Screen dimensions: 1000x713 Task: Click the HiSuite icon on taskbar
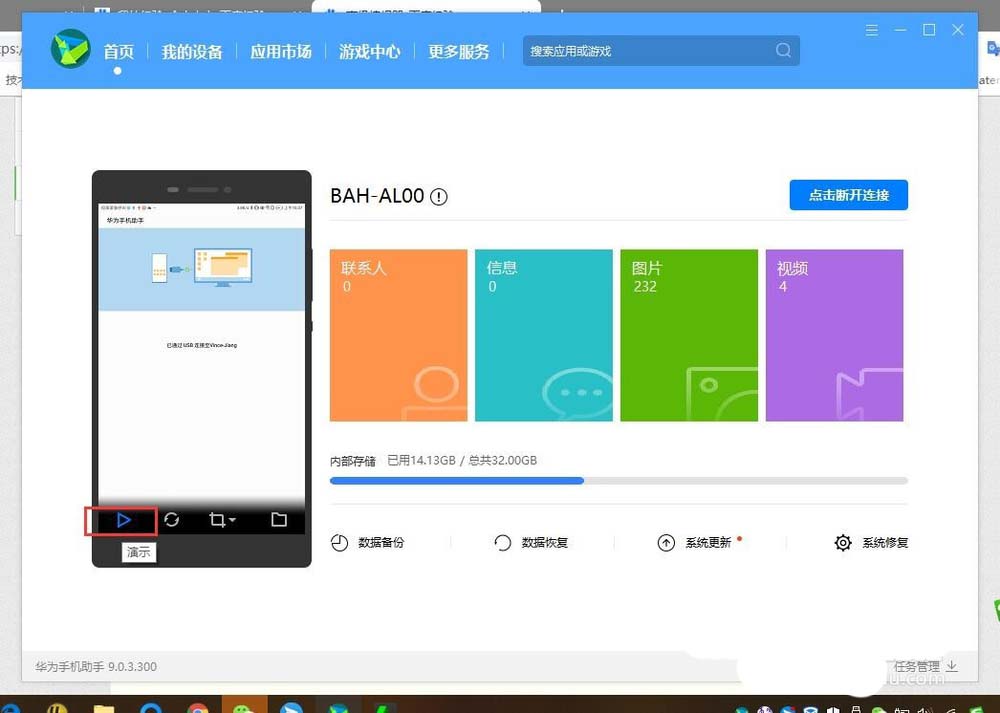click(x=339, y=708)
